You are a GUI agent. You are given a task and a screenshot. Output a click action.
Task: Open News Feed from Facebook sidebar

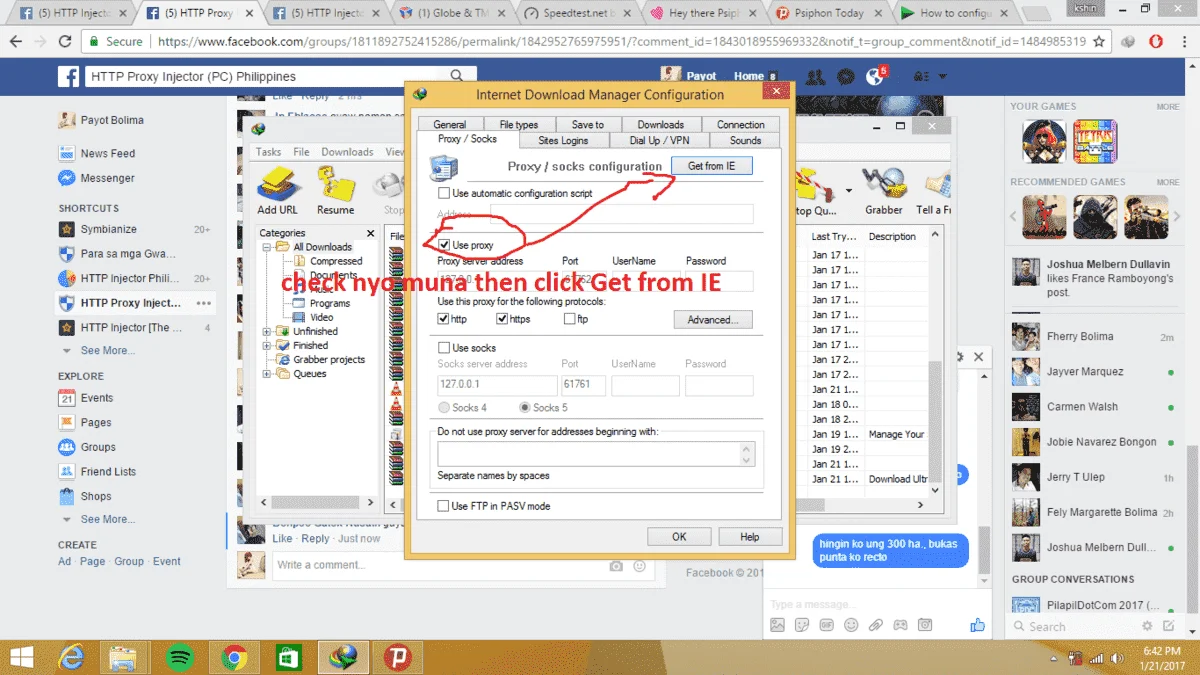[97, 154]
